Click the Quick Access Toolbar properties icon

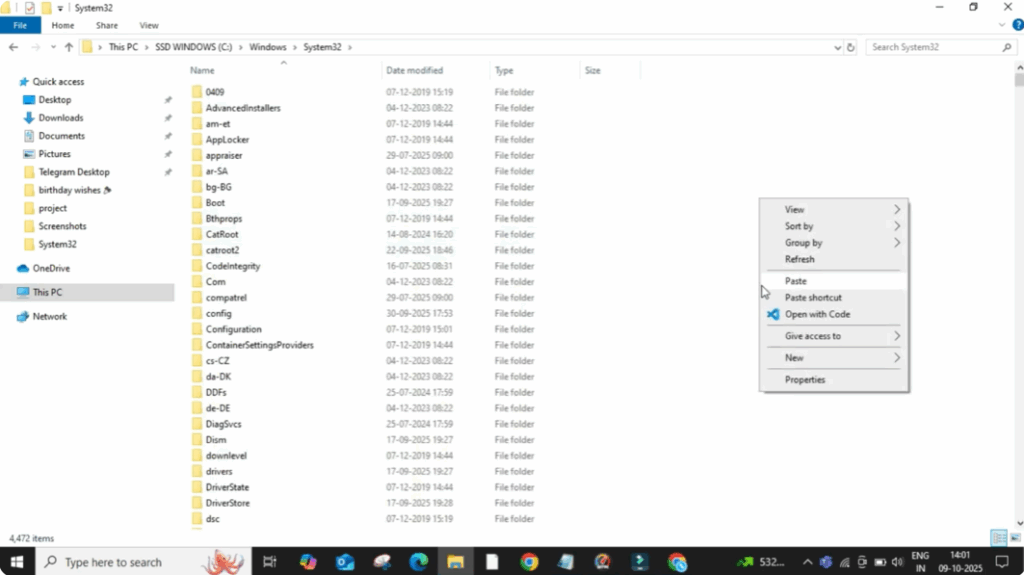click(29, 8)
